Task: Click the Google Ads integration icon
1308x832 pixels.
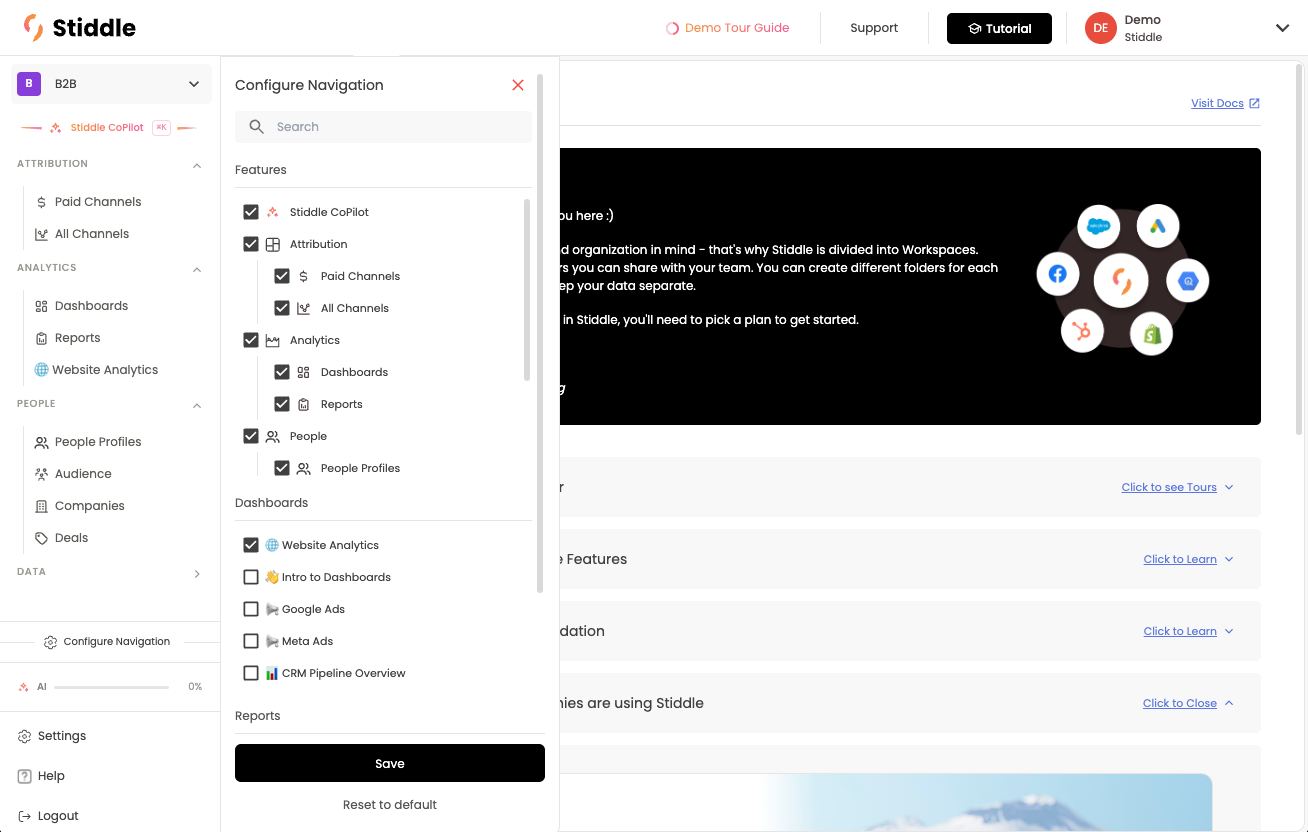Action: pyautogui.click(x=1157, y=226)
